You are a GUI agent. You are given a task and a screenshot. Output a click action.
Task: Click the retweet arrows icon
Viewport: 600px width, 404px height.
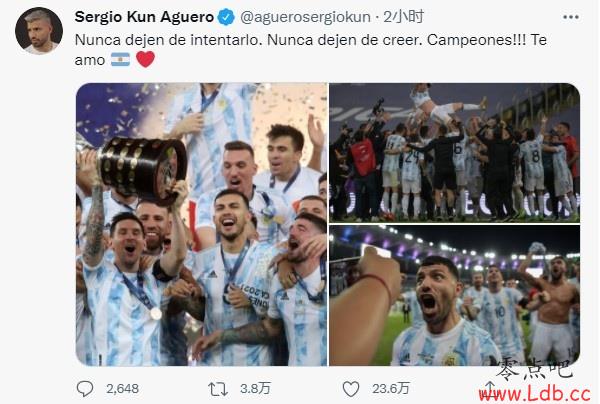218,389
